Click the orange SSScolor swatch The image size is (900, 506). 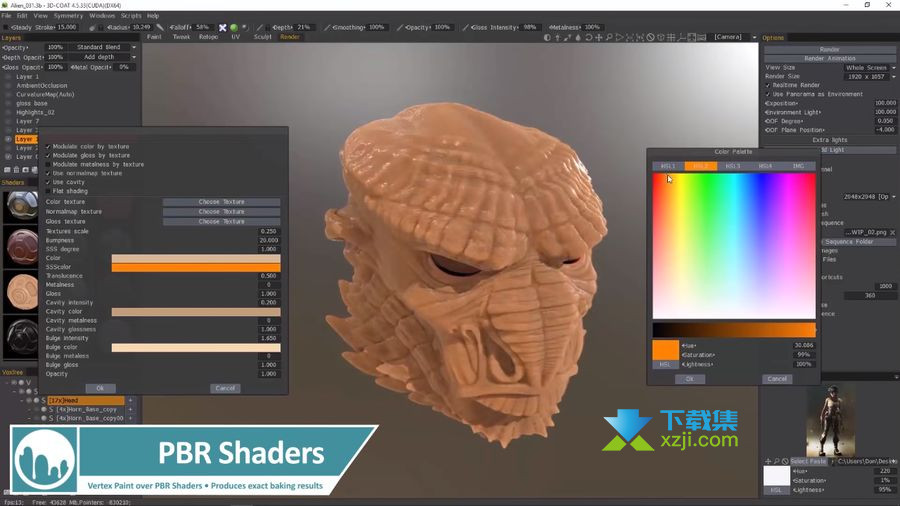[196, 267]
